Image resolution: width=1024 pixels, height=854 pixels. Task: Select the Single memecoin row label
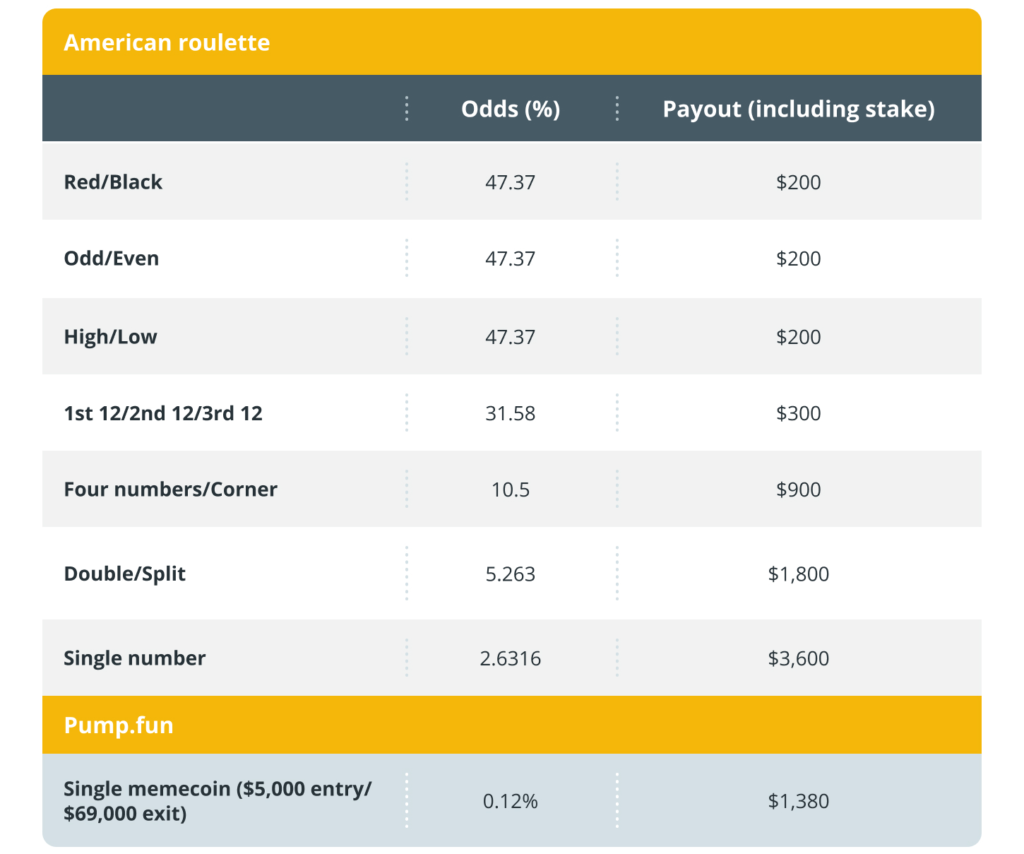click(217, 800)
